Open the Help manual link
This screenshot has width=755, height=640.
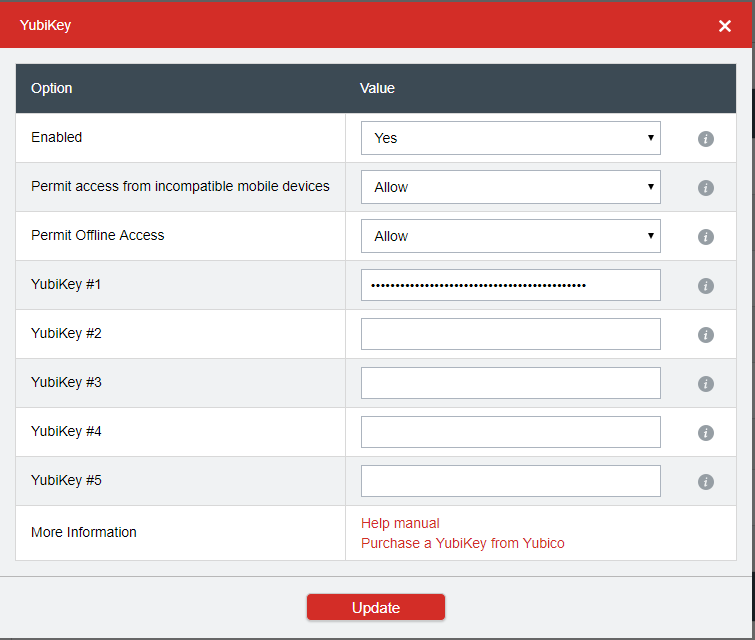pos(400,523)
